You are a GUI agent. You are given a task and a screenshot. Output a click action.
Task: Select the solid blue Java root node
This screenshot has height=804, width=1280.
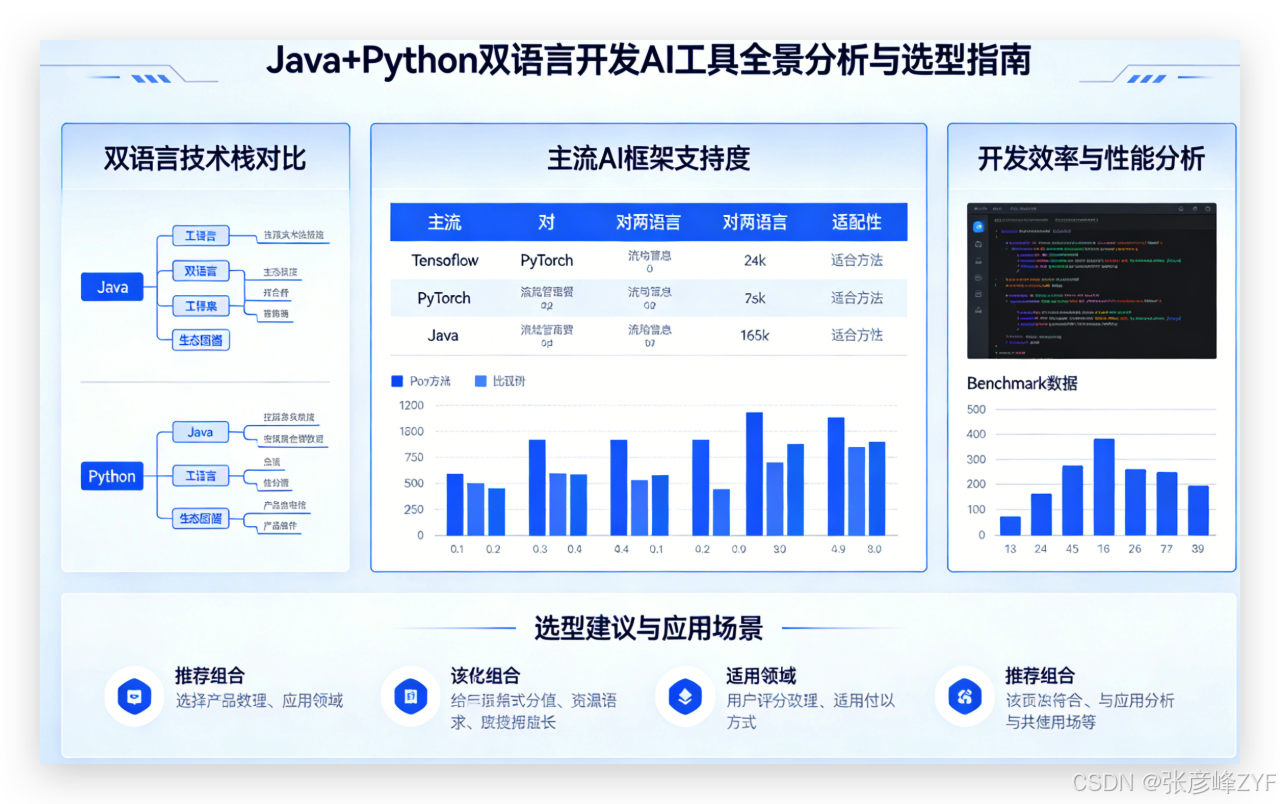(x=112, y=287)
